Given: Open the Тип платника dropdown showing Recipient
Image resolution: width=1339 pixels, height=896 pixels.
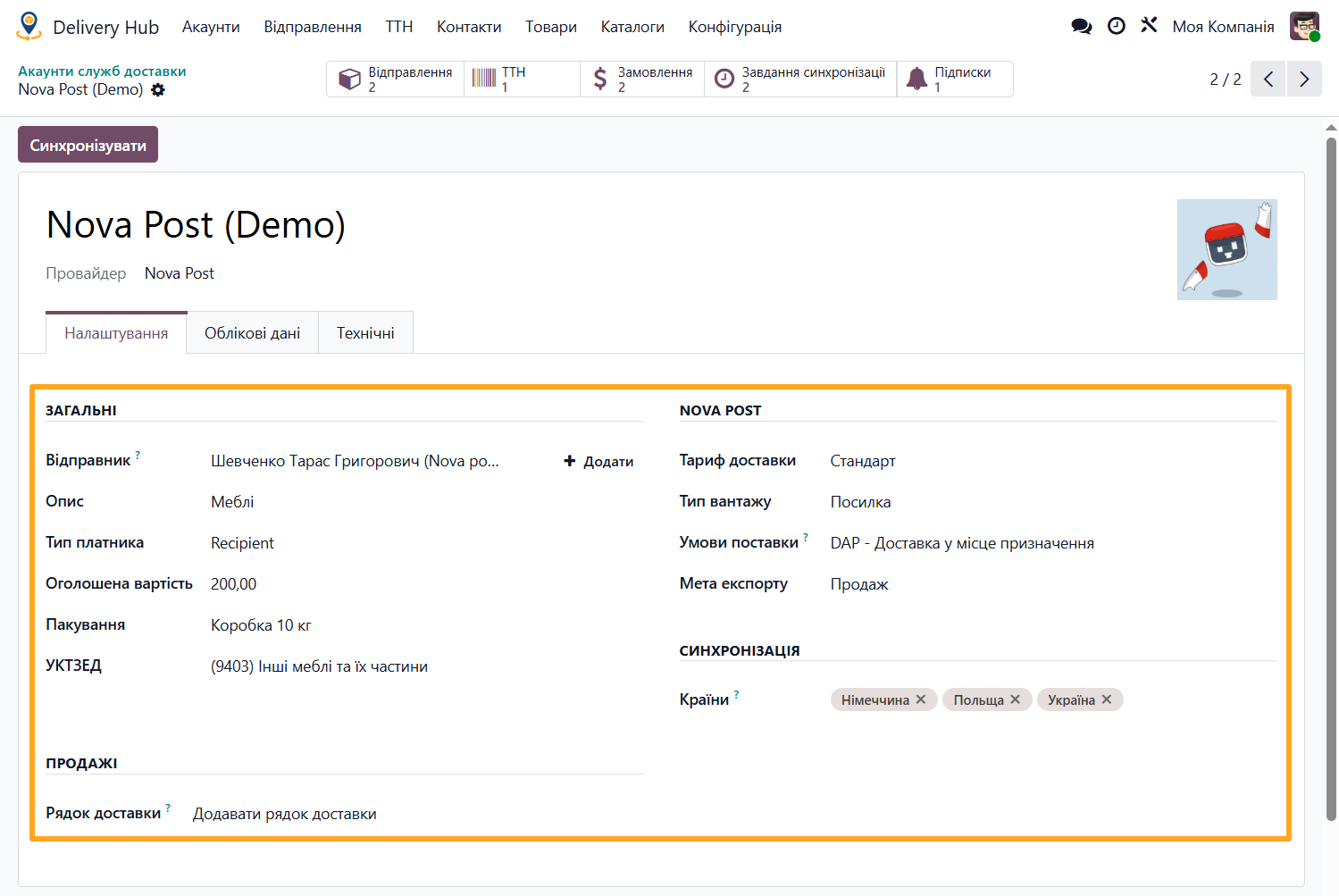Looking at the screenshot, I should (x=427, y=543).
